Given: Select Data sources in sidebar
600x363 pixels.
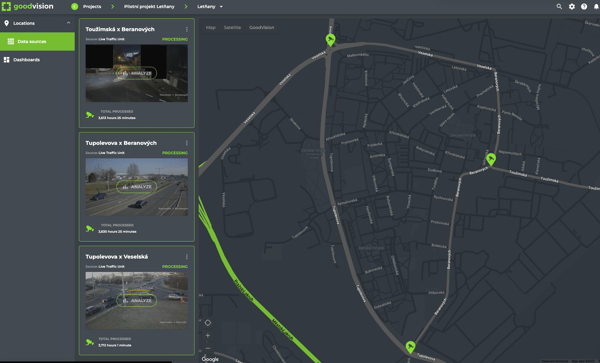Looking at the screenshot, I should [37, 41].
